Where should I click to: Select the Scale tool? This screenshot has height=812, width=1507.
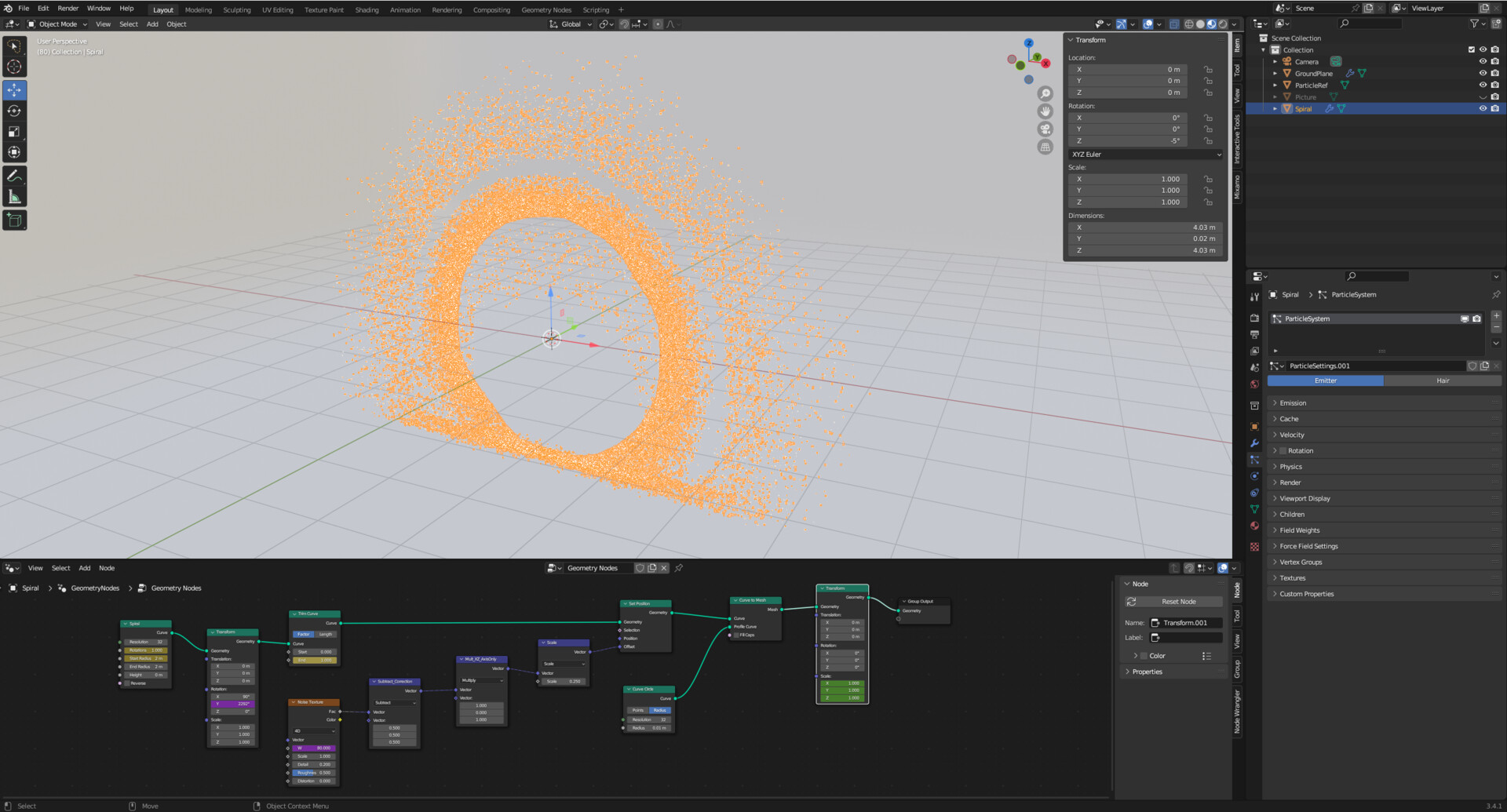point(14,132)
